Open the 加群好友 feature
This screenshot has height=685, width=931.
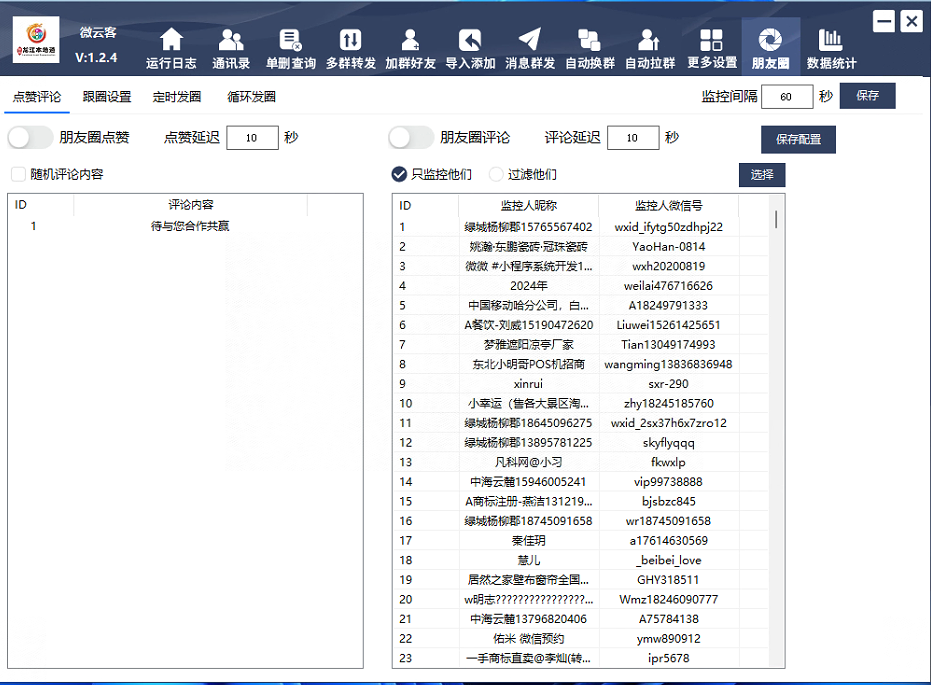(x=410, y=45)
